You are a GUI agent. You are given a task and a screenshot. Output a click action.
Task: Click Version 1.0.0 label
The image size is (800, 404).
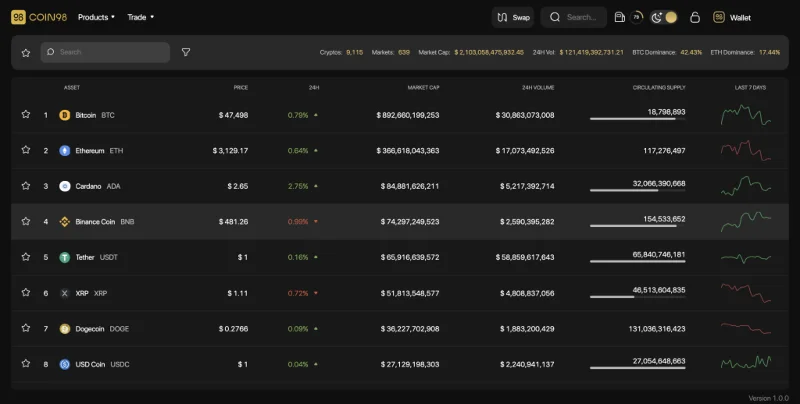click(x=768, y=398)
